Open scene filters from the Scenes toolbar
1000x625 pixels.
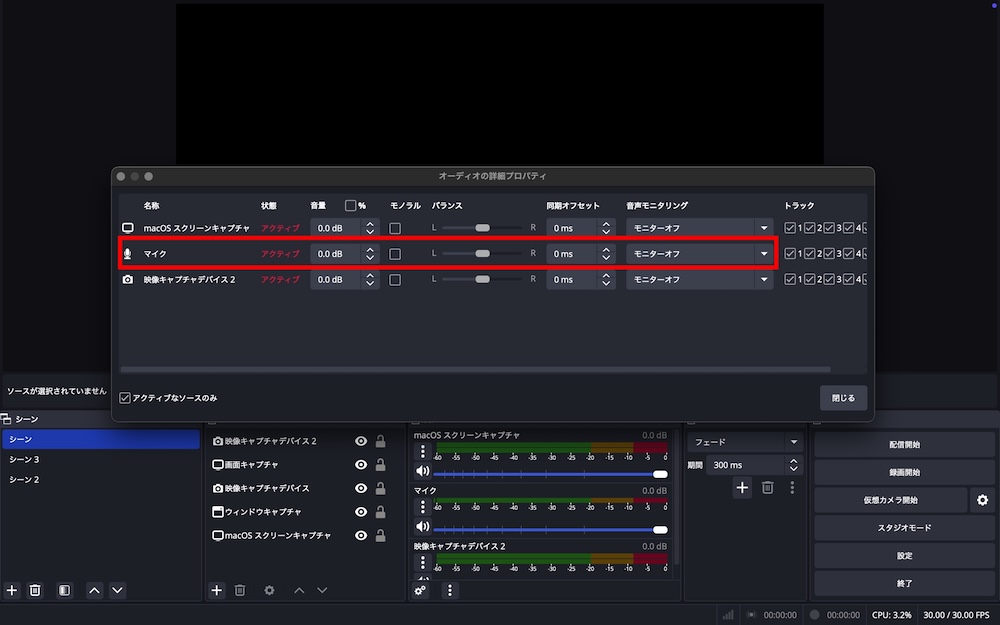click(x=64, y=590)
